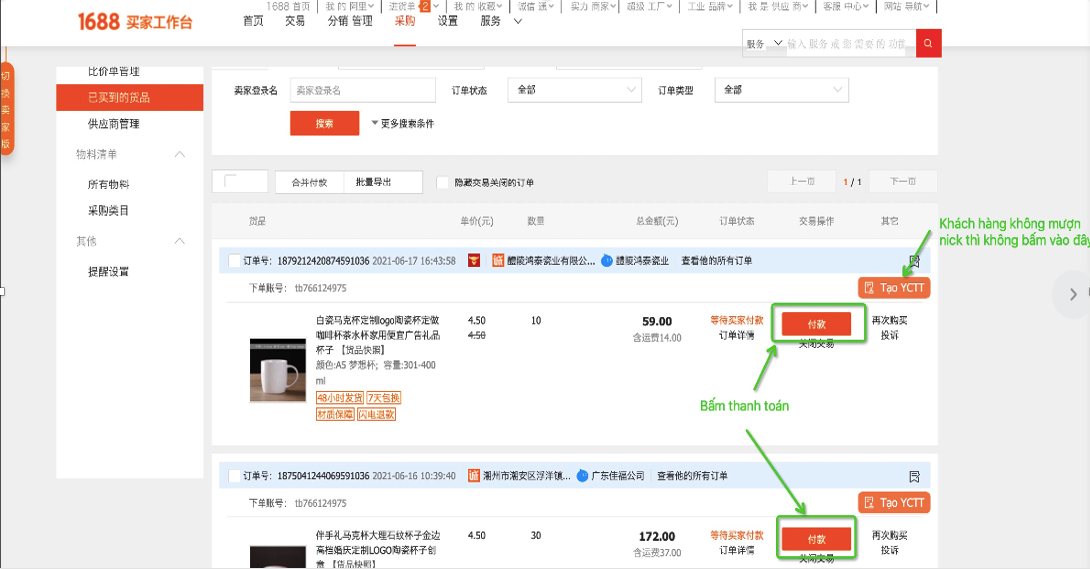This screenshot has width=1090, height=569.
Task: Click the red shop badge icon in first order
Action: [474, 261]
